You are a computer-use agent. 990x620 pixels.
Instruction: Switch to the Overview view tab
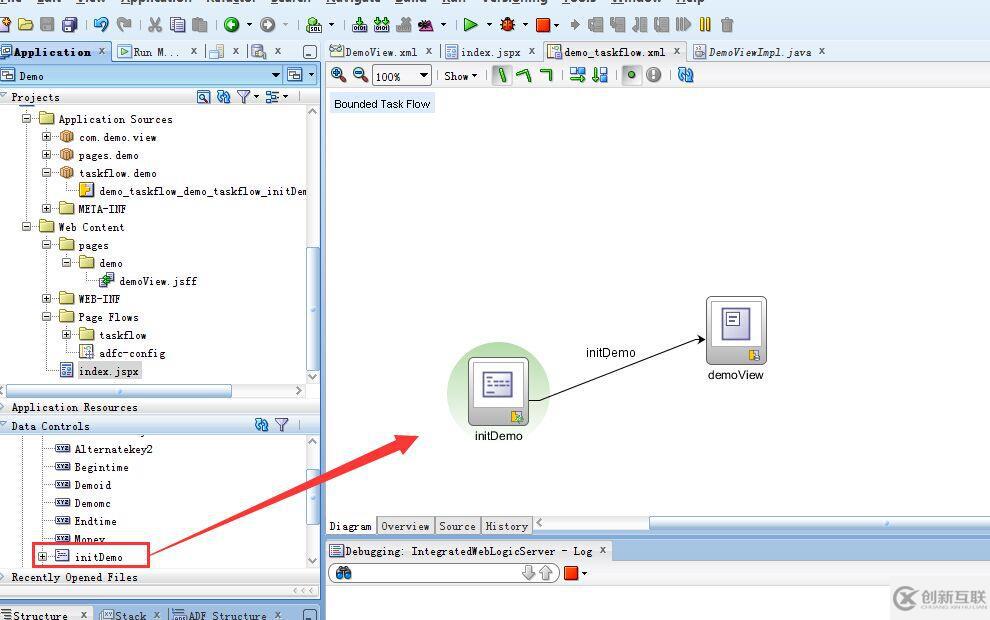(x=405, y=526)
